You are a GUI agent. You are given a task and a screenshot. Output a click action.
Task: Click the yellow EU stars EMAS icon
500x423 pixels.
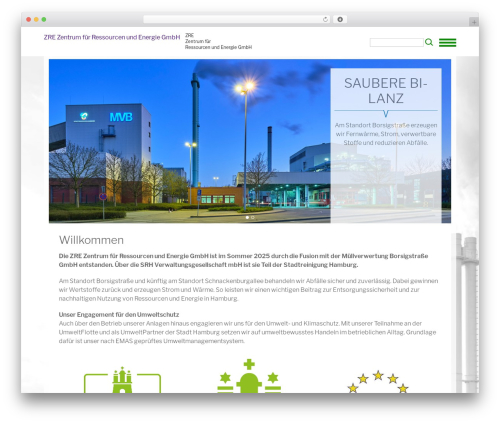378,382
